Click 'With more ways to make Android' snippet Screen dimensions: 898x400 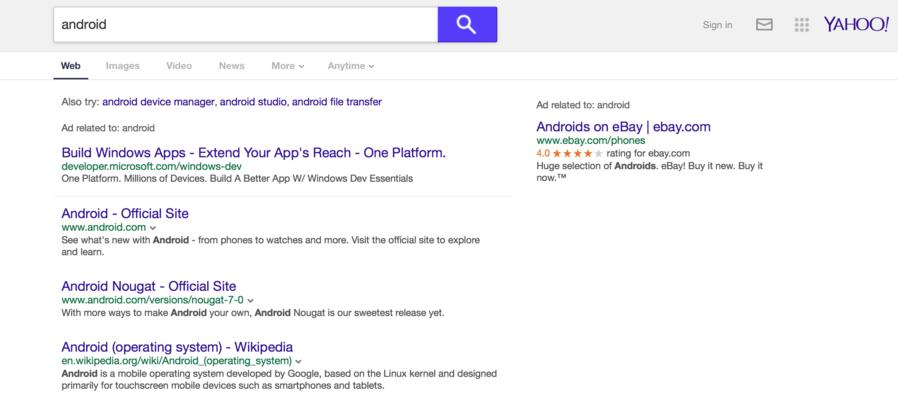(253, 313)
